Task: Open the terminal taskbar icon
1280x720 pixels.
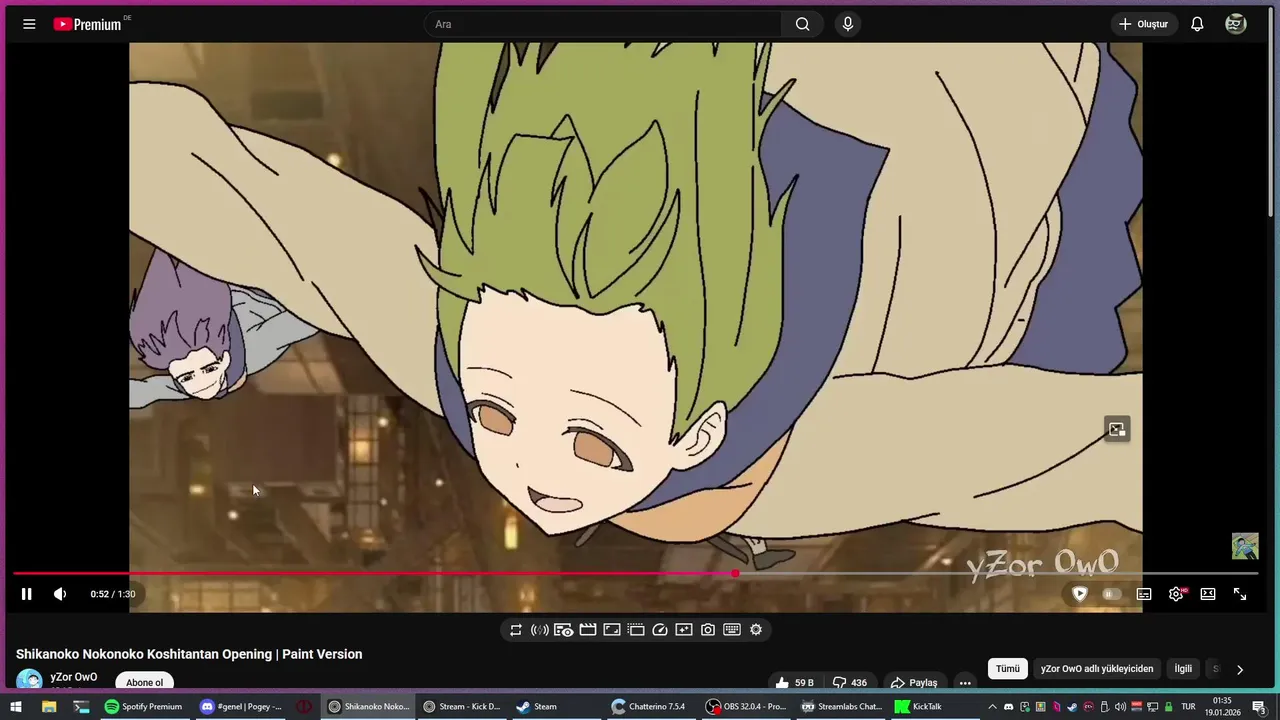Action: 81,707
